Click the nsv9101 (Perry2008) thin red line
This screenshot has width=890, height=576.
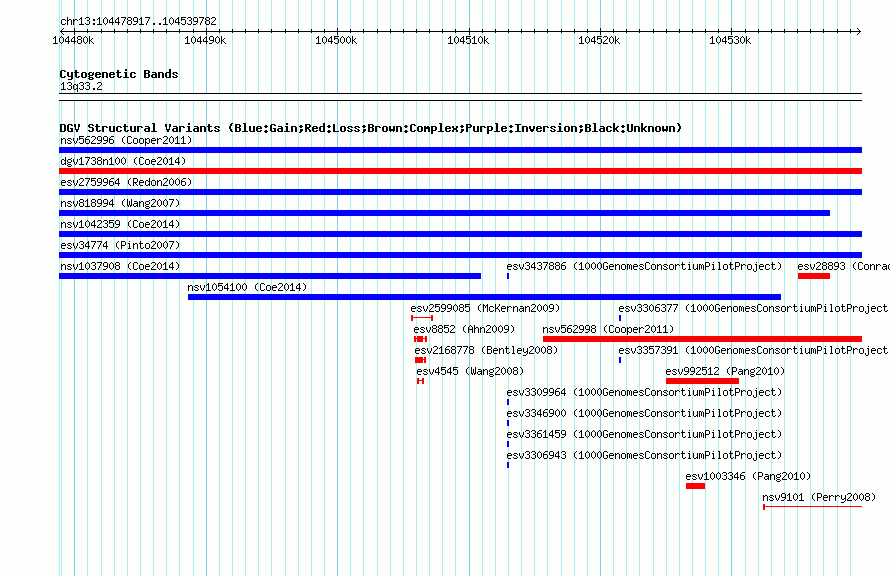tap(813, 507)
